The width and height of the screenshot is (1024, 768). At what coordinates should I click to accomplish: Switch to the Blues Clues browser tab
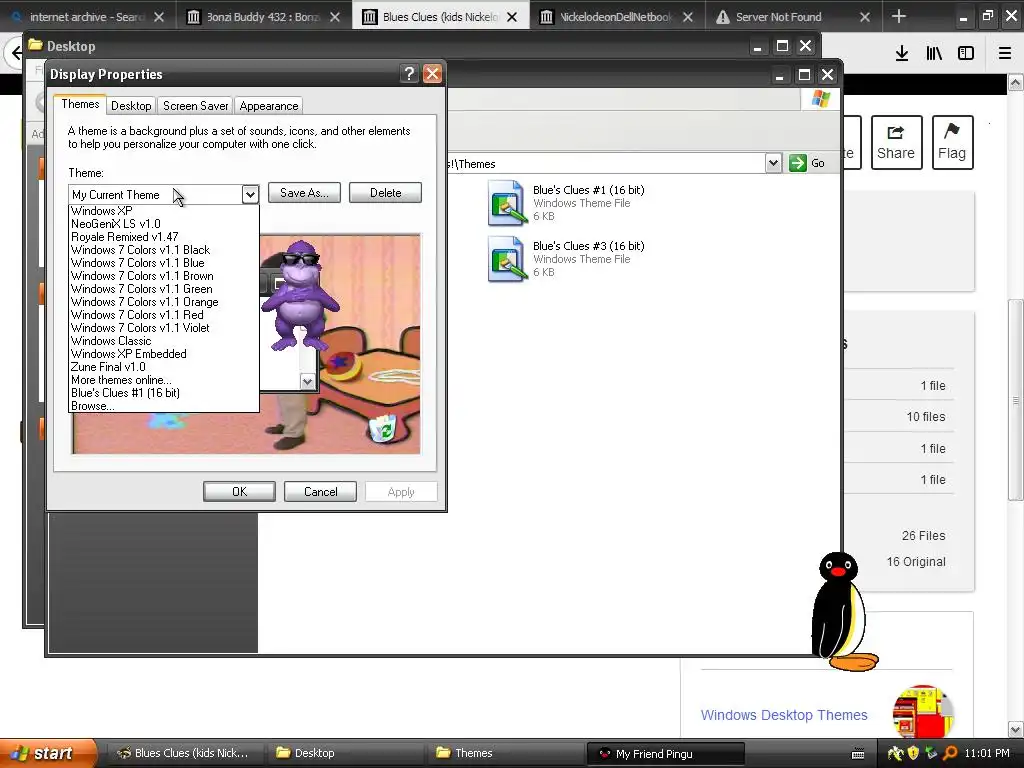[441, 17]
